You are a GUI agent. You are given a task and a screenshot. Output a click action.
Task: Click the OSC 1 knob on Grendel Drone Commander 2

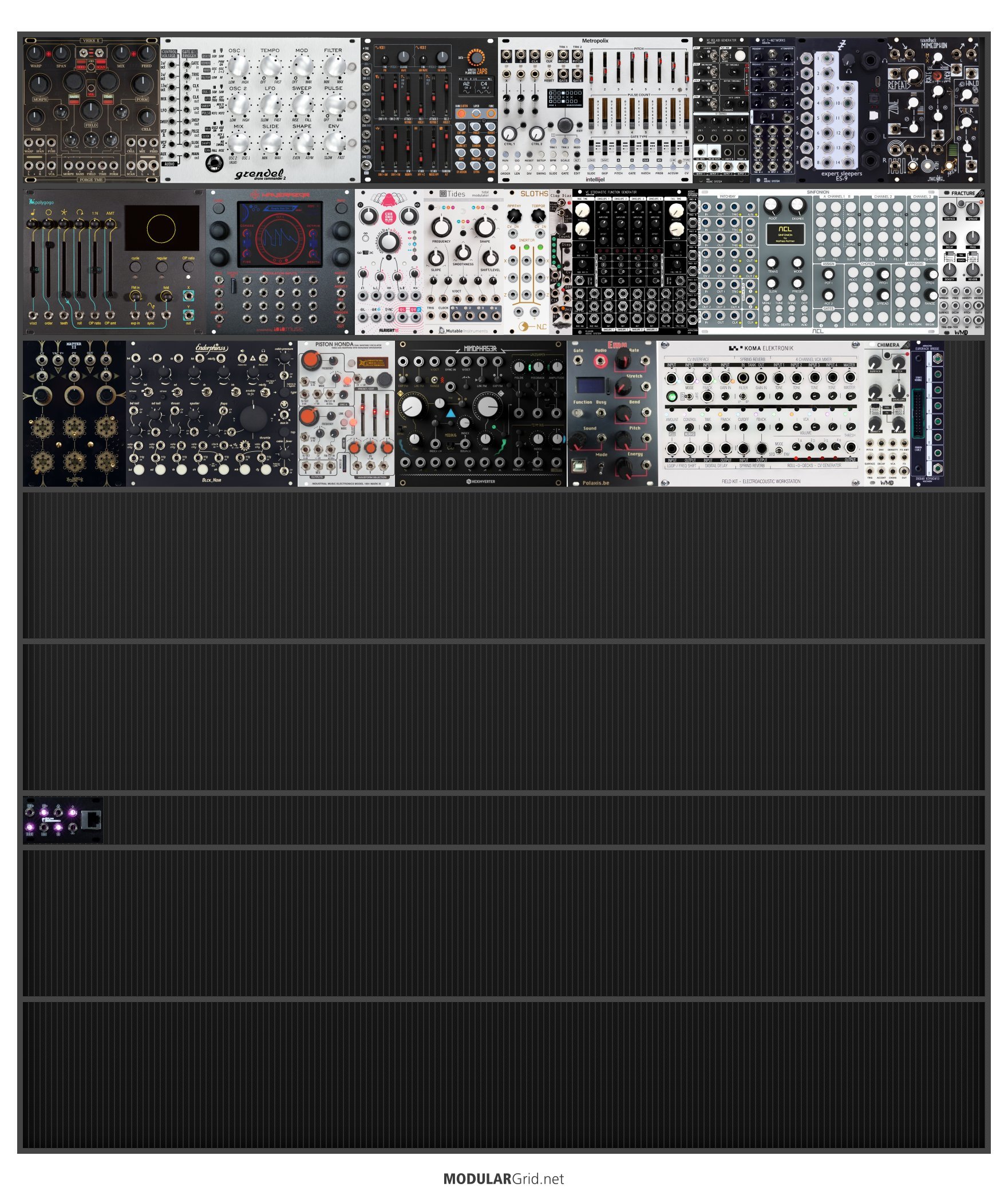239,66
